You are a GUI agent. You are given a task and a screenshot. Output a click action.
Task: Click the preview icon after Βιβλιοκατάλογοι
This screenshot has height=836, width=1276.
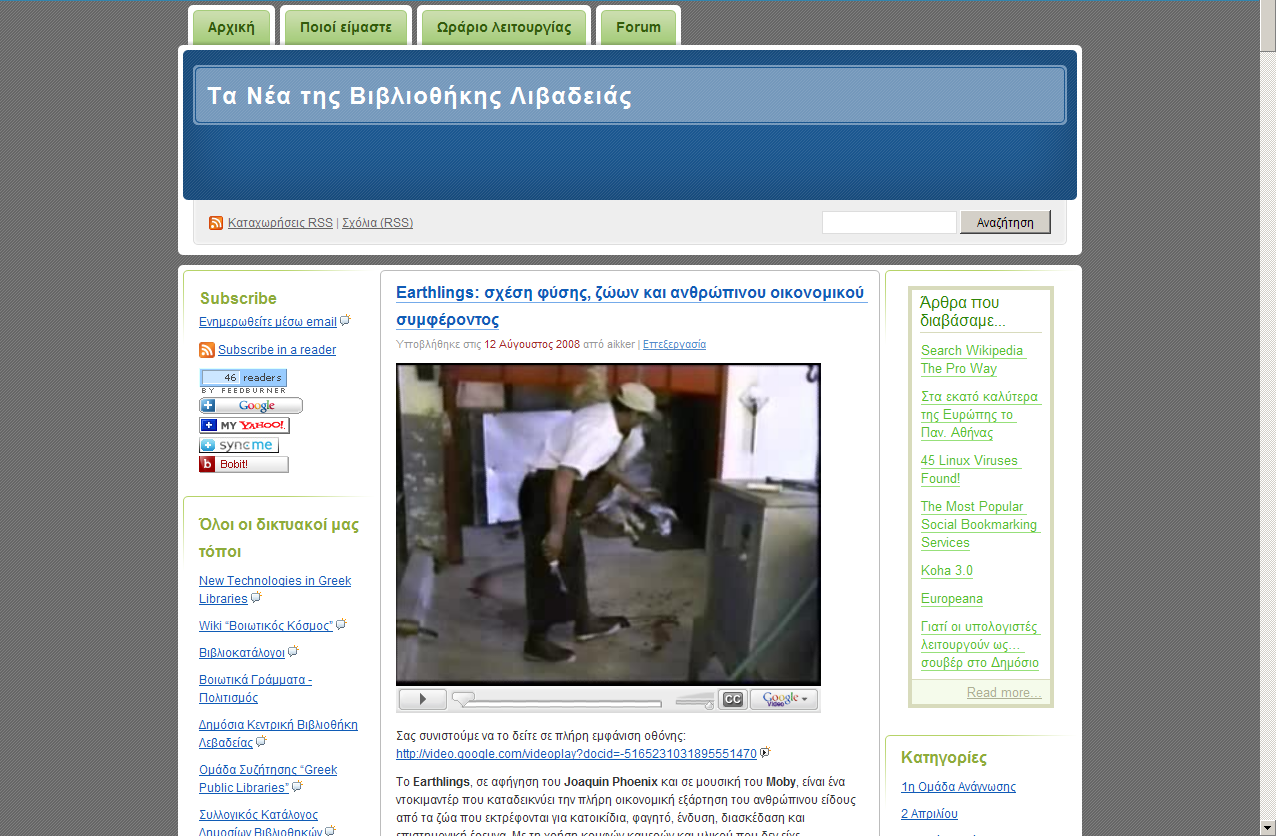(293, 652)
